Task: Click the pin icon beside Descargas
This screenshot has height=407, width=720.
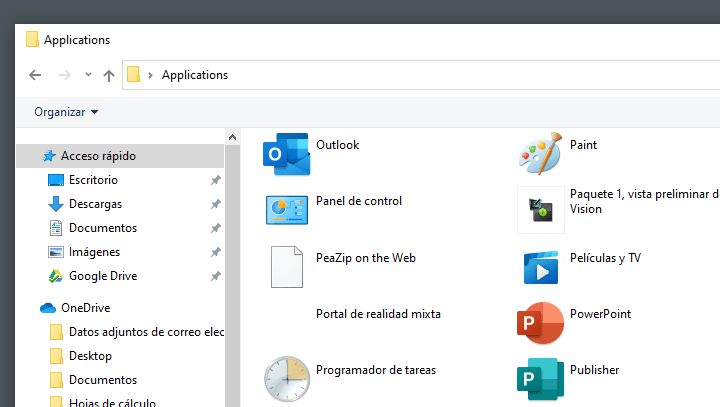Action: pyautogui.click(x=215, y=204)
